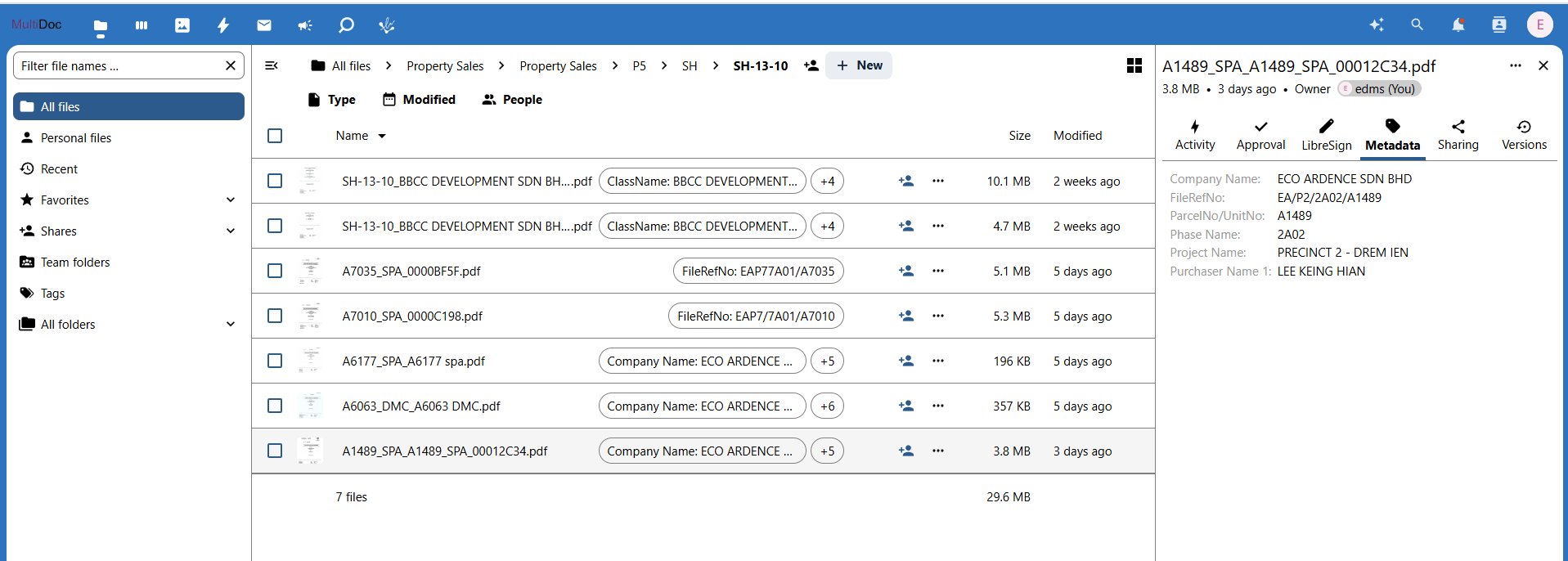Open the Activity app lightning icon in top bar

[x=222, y=25]
